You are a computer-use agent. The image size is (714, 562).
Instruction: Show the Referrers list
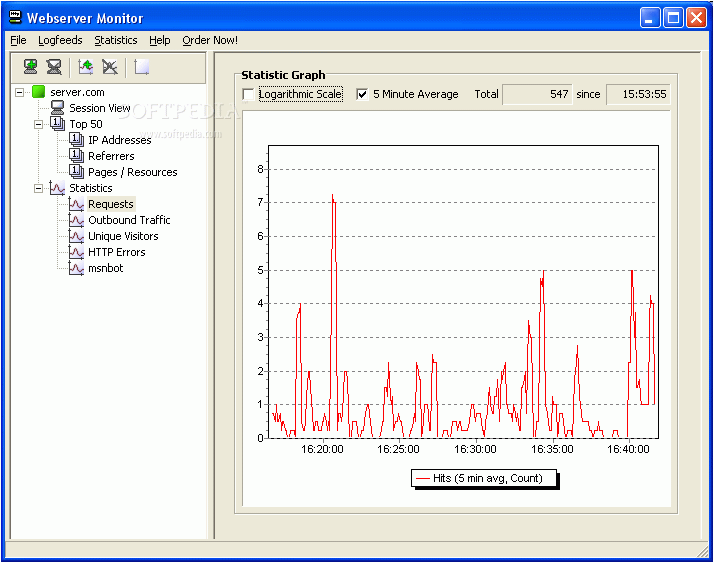(111, 156)
